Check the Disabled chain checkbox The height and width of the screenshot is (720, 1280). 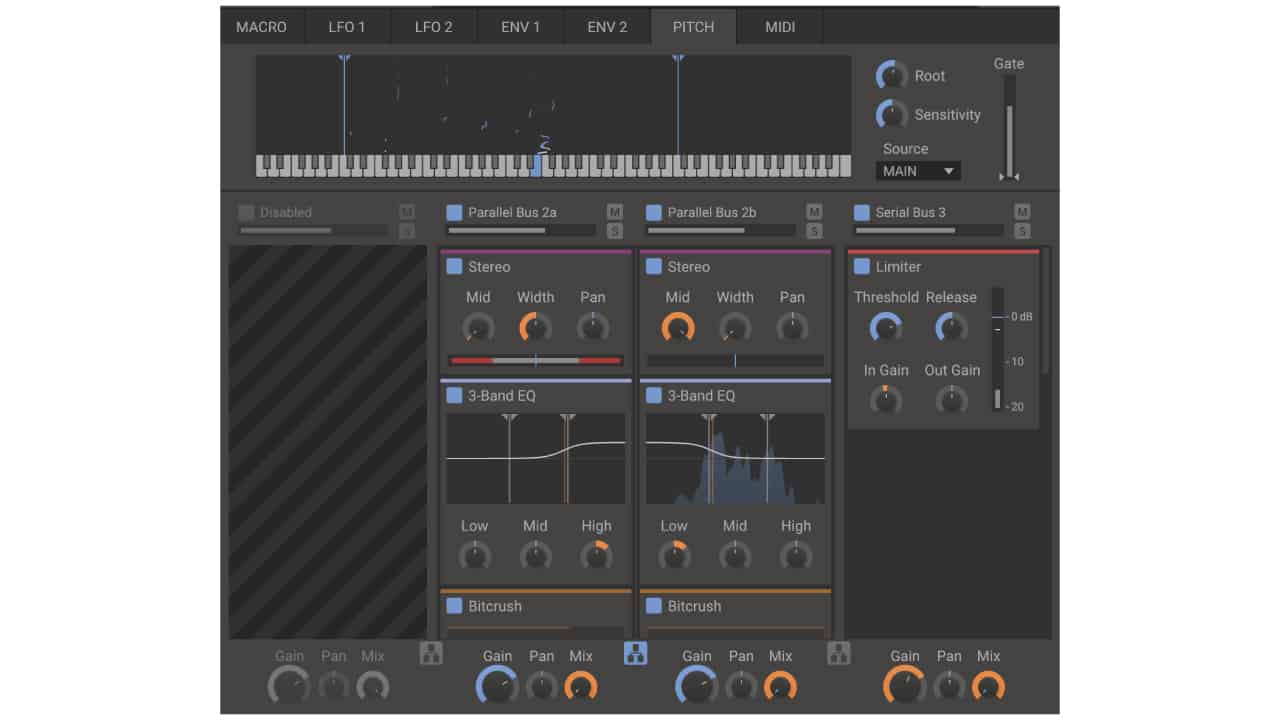click(243, 212)
